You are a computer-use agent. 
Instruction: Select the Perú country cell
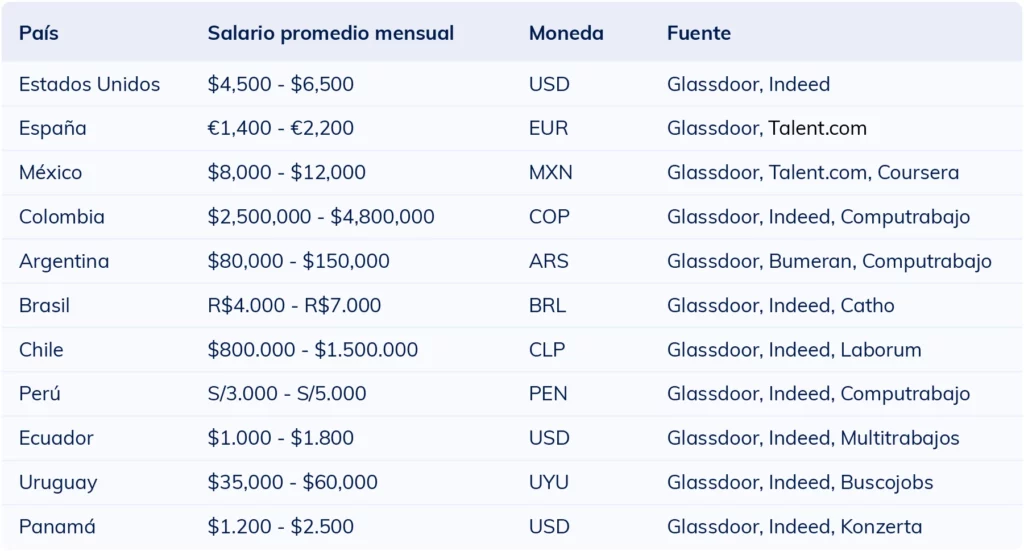[40, 394]
